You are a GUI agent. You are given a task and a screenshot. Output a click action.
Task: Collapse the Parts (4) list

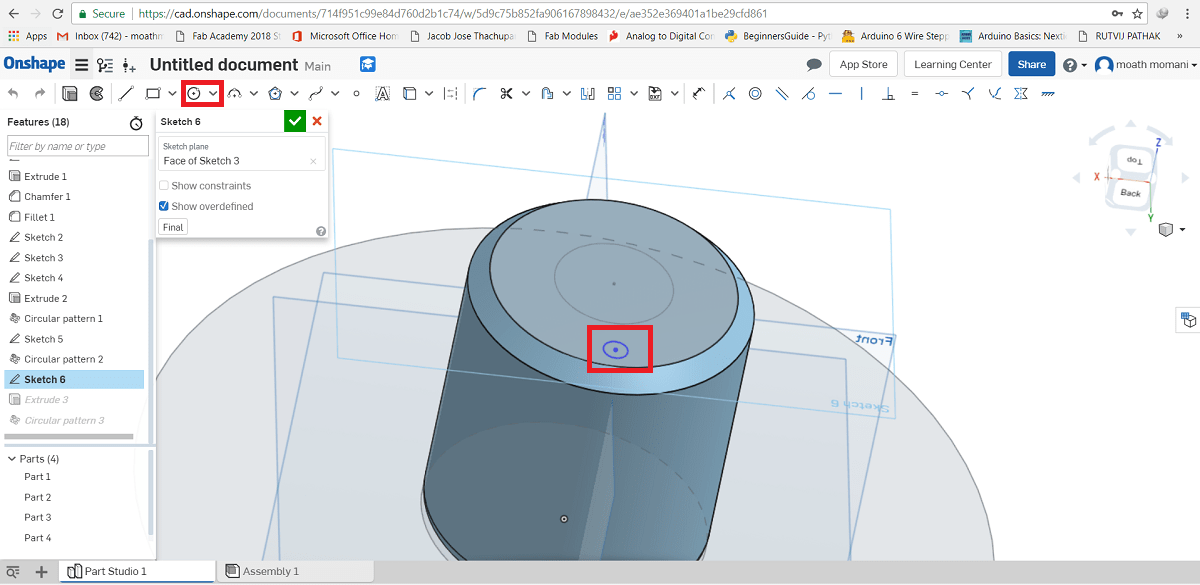11,459
